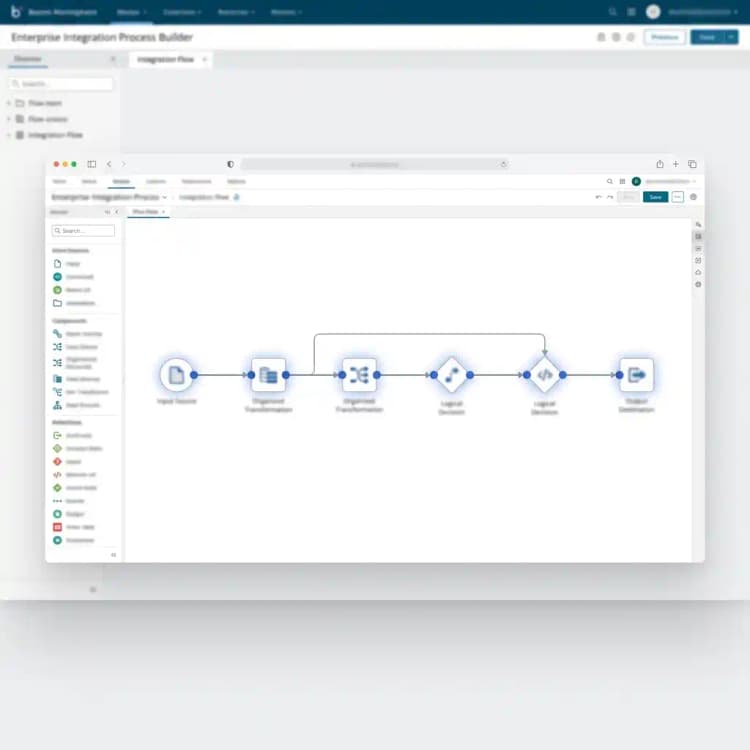Screen dimensions: 750x750
Task: Click the new tab plus icon in browser
Action: point(675,164)
